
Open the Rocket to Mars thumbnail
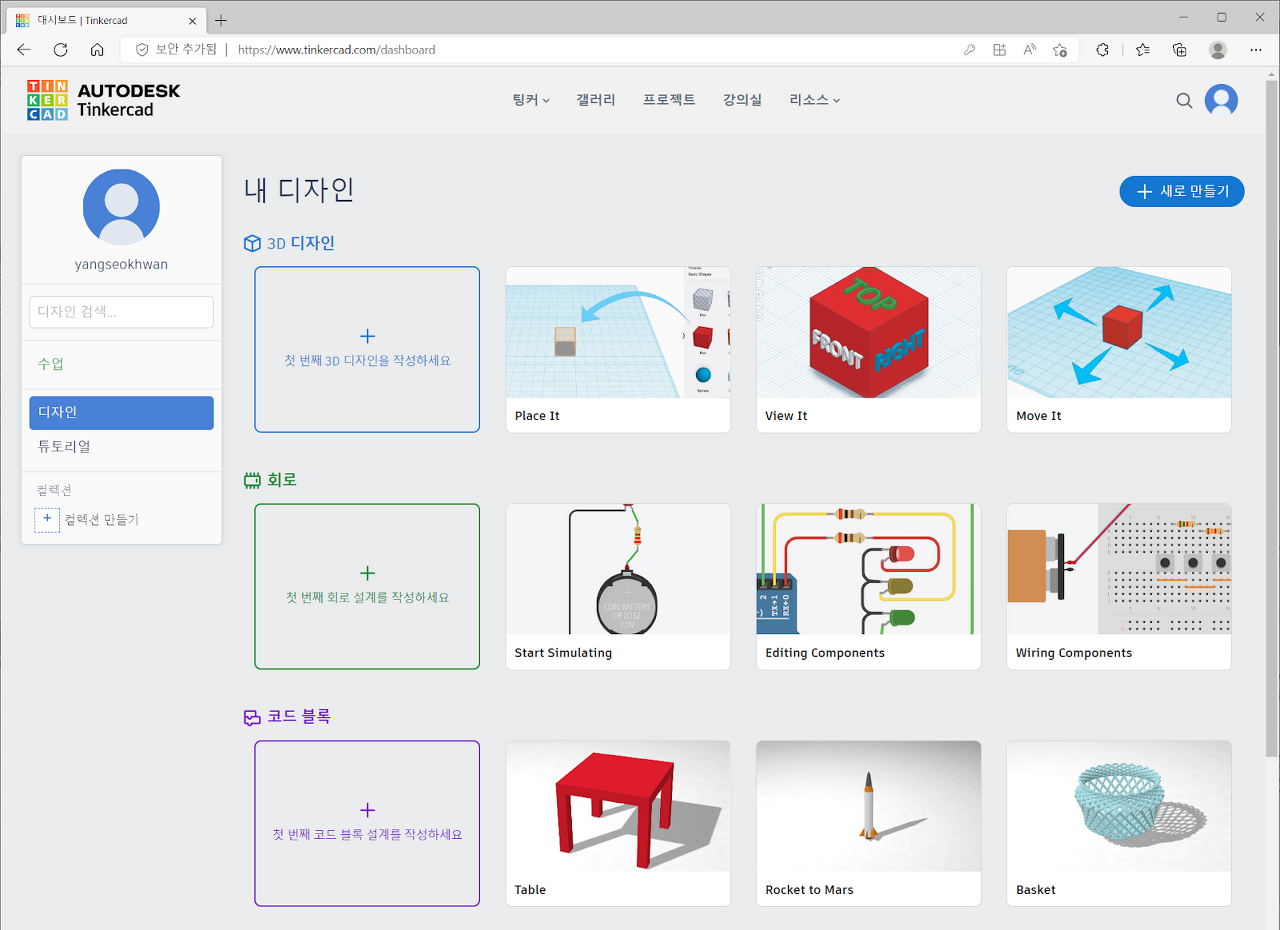[868, 806]
